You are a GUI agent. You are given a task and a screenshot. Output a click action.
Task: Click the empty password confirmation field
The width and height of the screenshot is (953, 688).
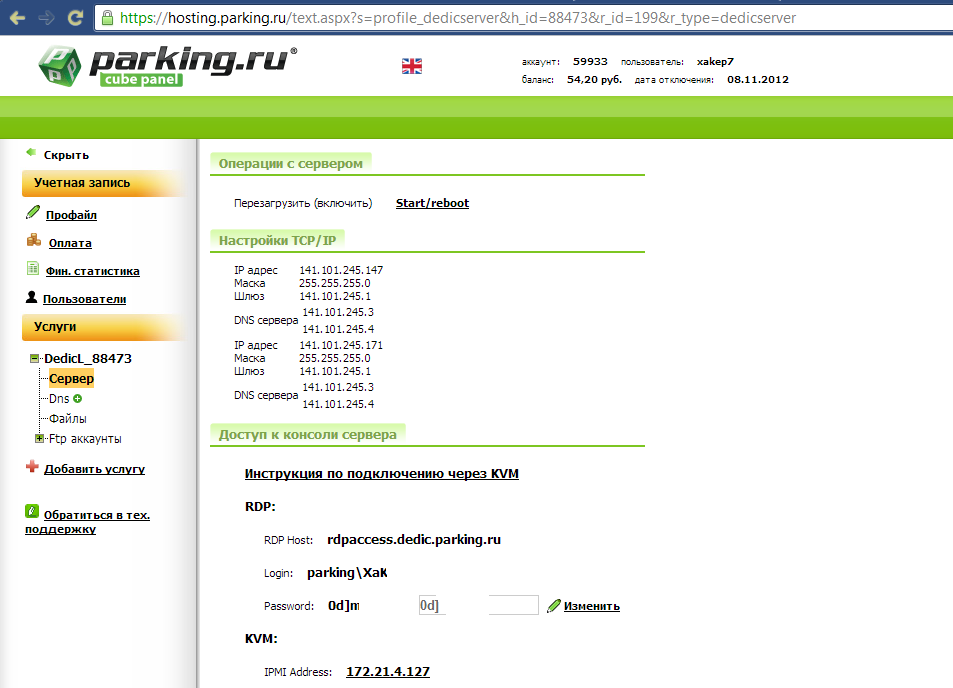tap(514, 605)
